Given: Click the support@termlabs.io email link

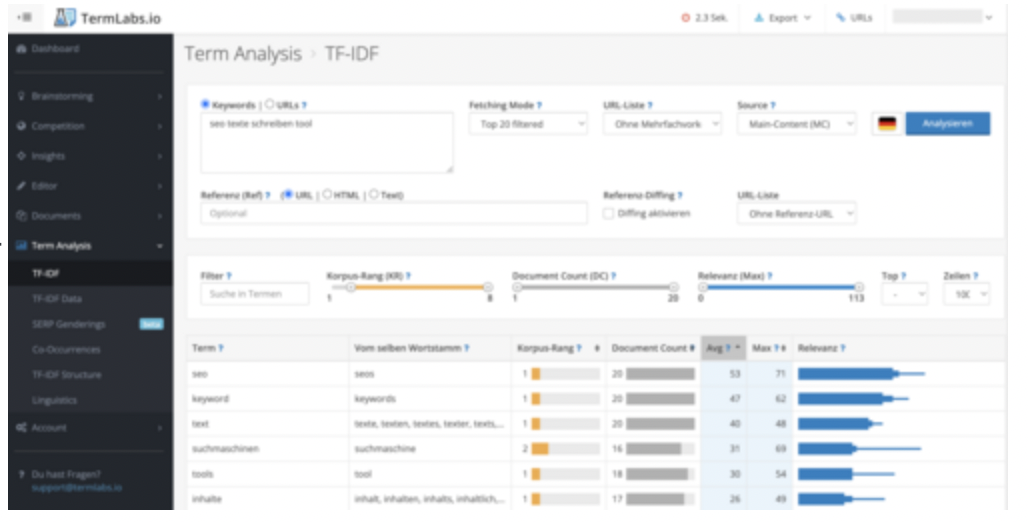Looking at the screenshot, I should 77,488.
